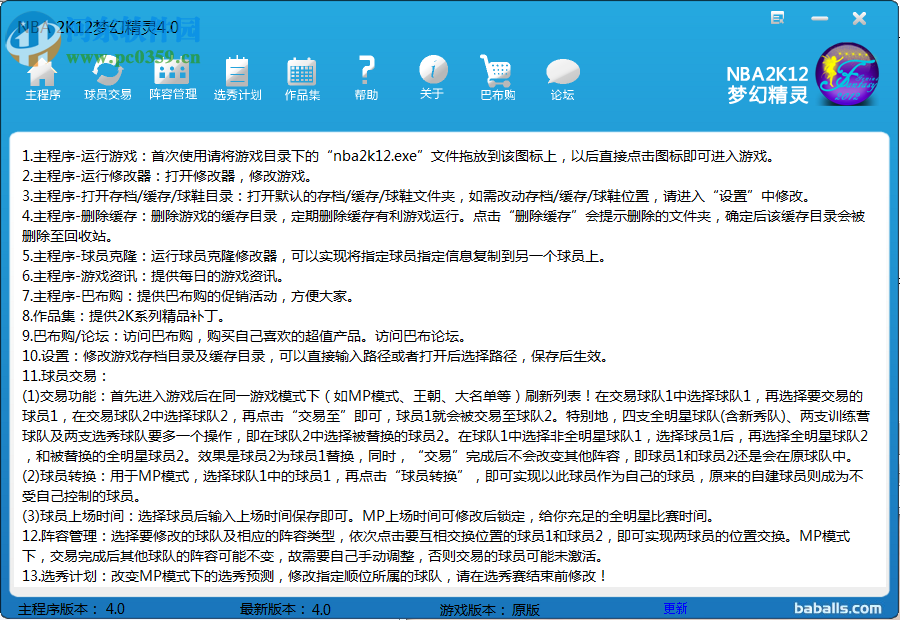The width and height of the screenshot is (900, 620).
Task: Click the help line 10.设置
Action: pos(315,356)
